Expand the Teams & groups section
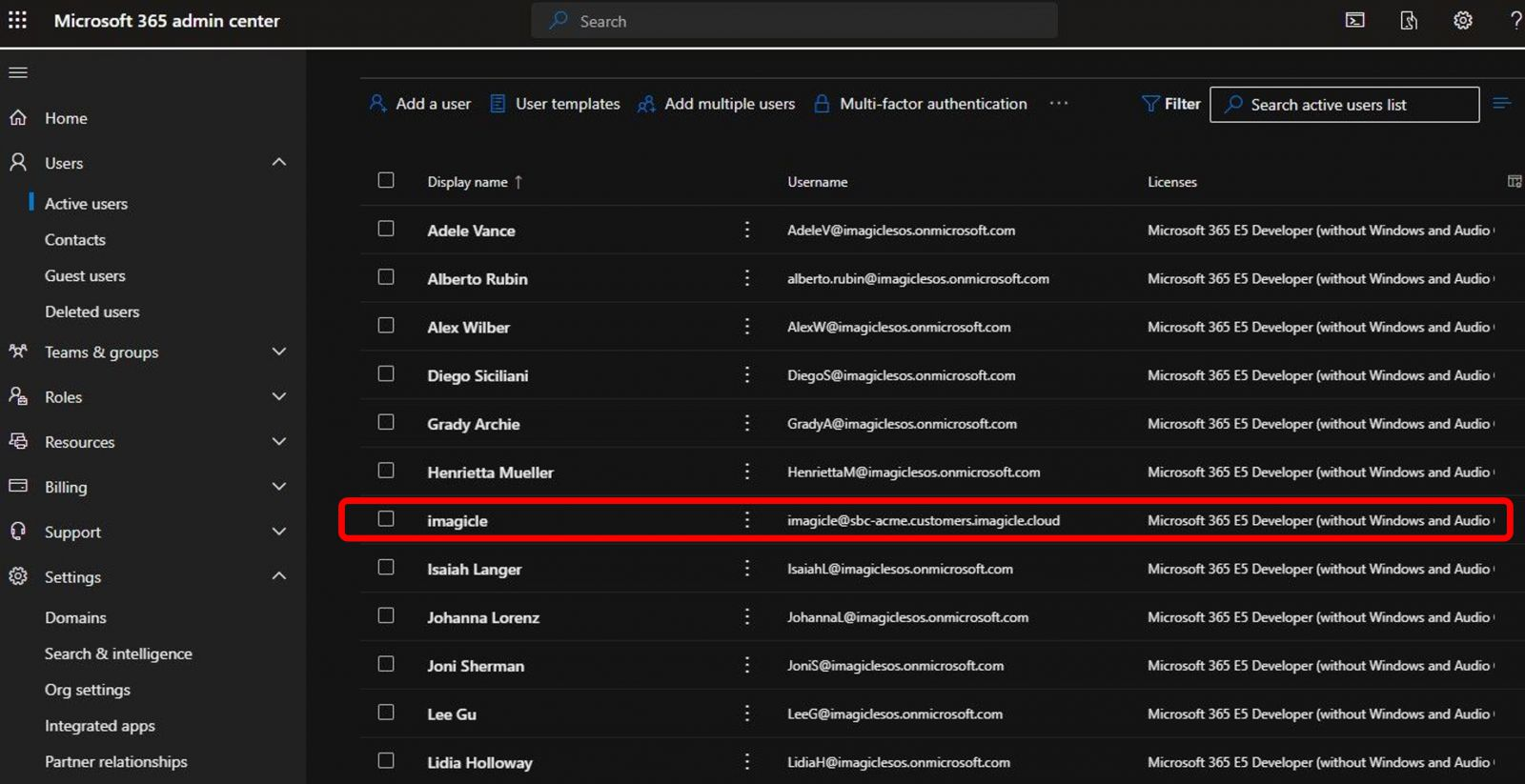This screenshot has height=784, width=1525. (278, 352)
